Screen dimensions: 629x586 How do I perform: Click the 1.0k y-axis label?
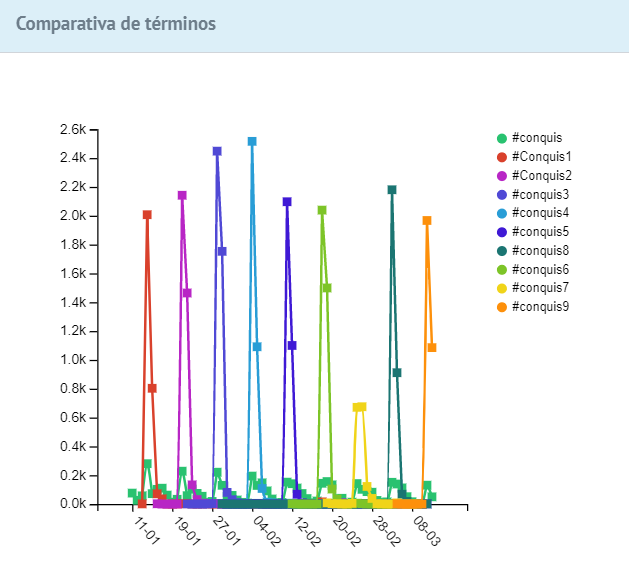click(x=73, y=360)
